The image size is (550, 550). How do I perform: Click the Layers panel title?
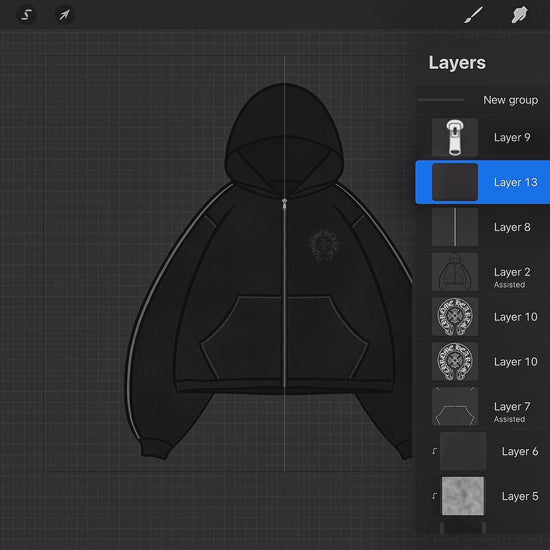click(457, 63)
